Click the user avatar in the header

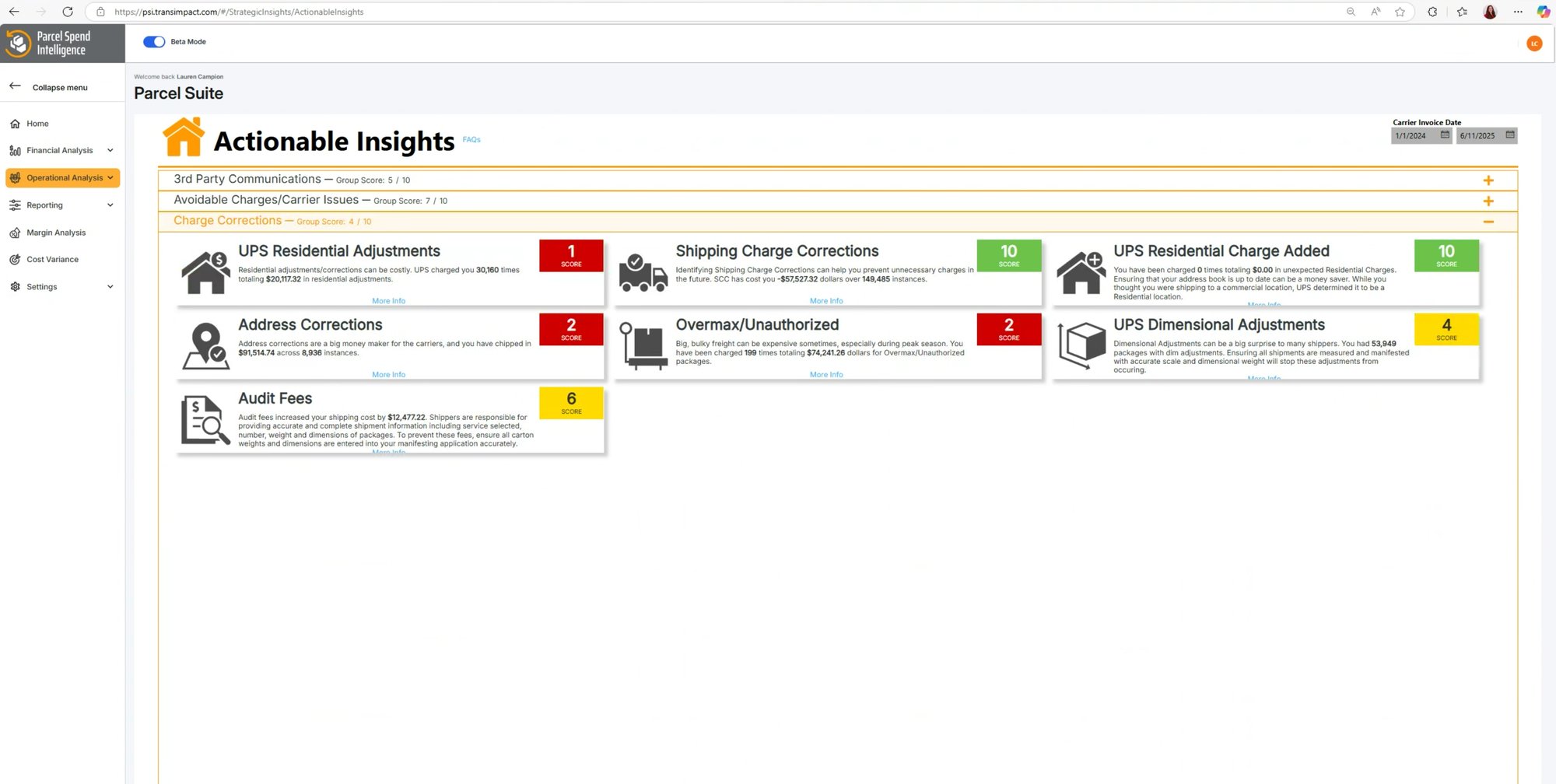(x=1534, y=44)
